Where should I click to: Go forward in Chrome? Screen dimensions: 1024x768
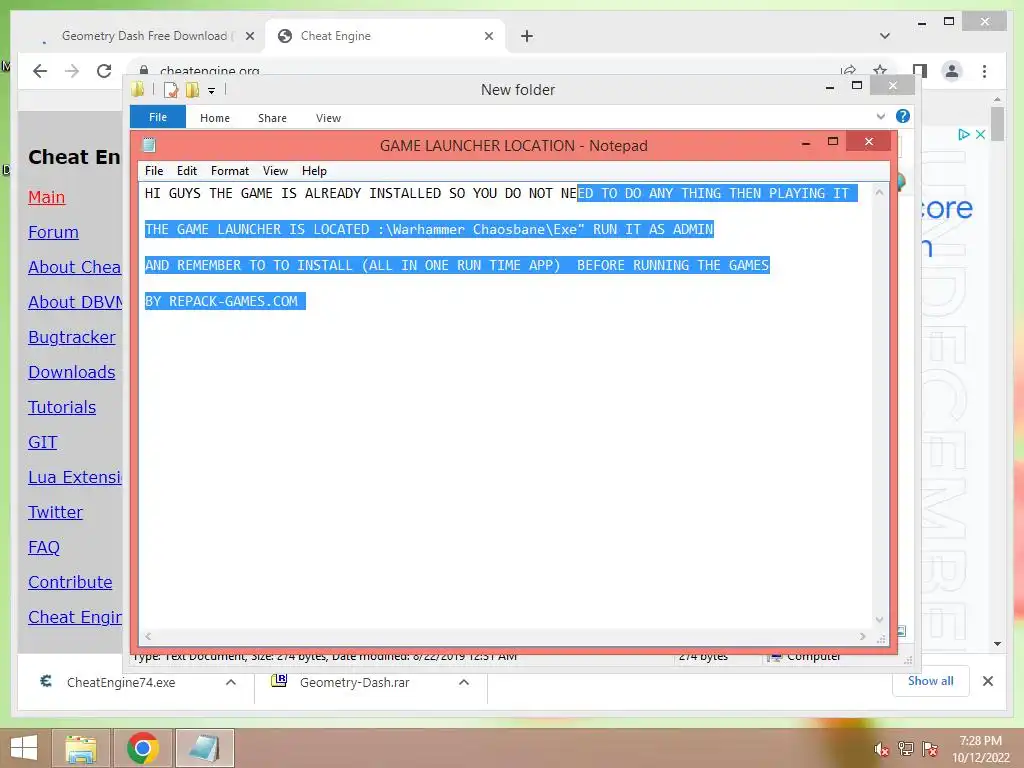72,71
